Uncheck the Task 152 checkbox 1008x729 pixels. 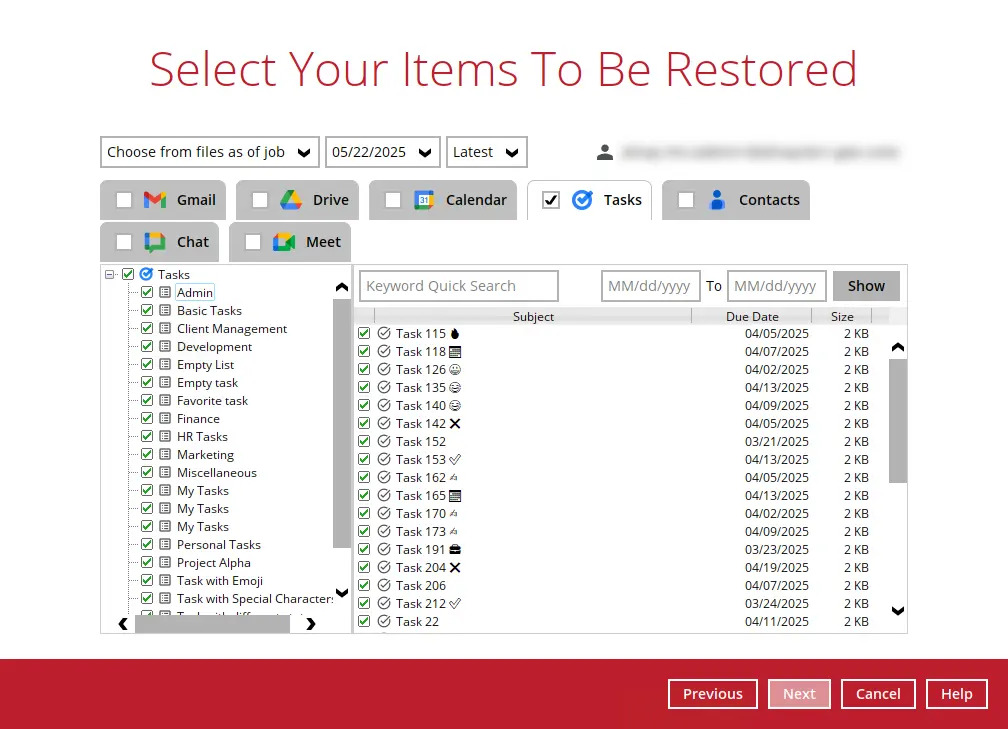(x=364, y=441)
